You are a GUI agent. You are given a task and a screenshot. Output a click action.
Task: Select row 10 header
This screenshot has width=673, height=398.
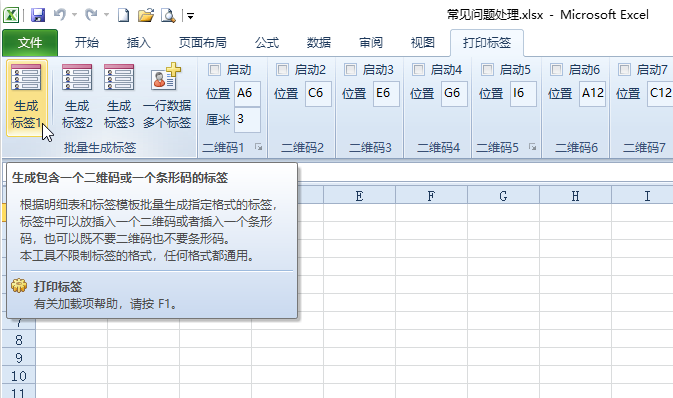tap(19, 376)
